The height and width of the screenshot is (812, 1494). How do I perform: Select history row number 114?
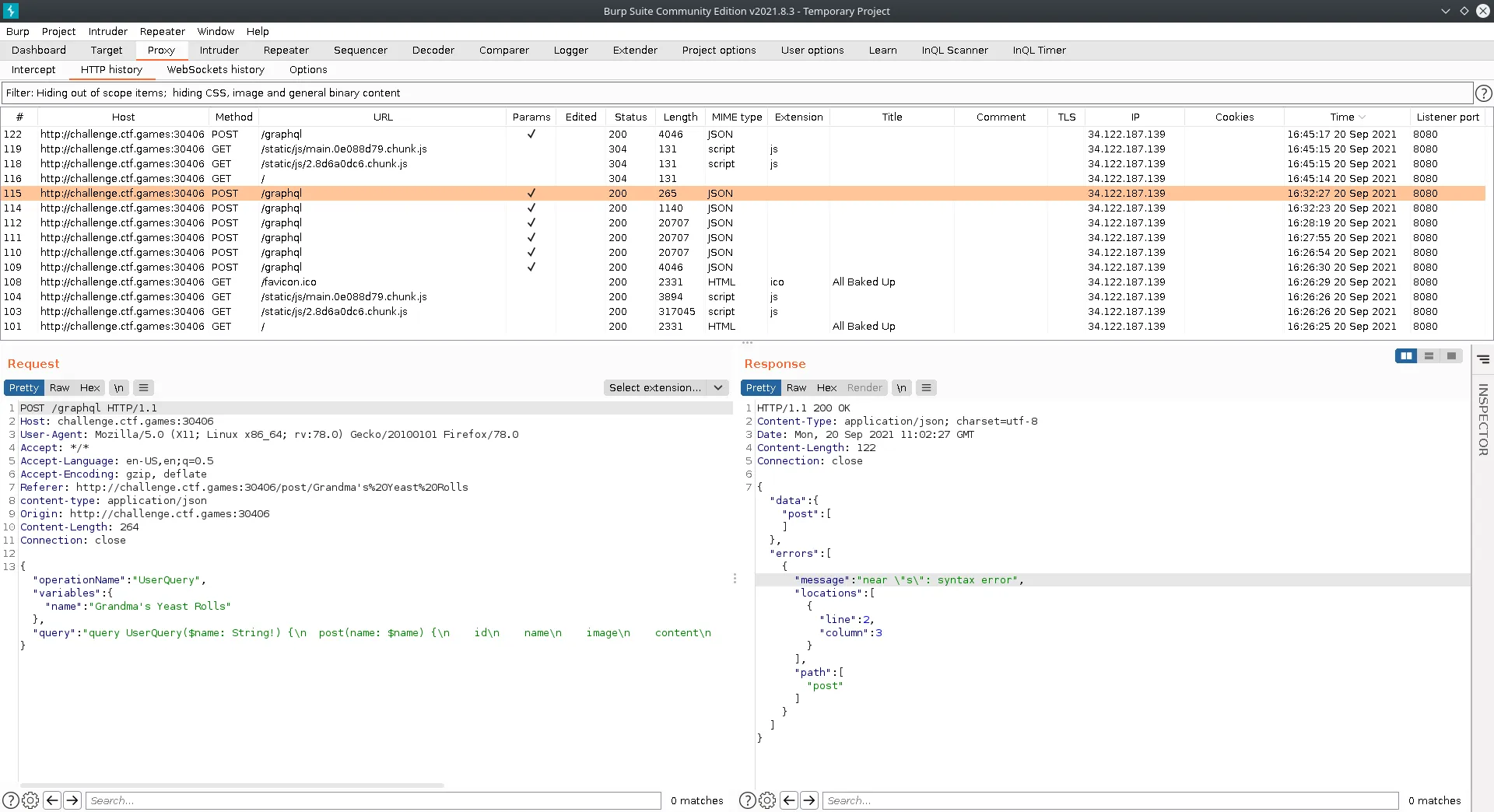pos(743,208)
